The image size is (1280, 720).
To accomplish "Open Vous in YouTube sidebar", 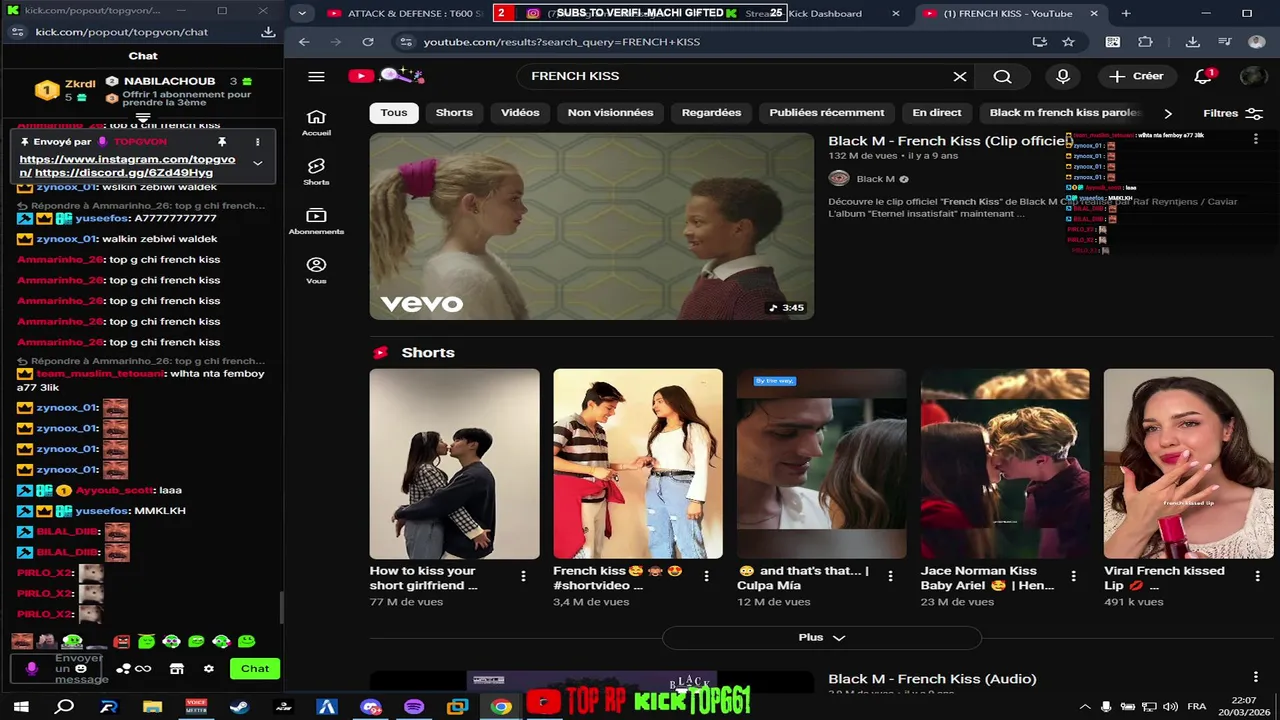I will [316, 270].
